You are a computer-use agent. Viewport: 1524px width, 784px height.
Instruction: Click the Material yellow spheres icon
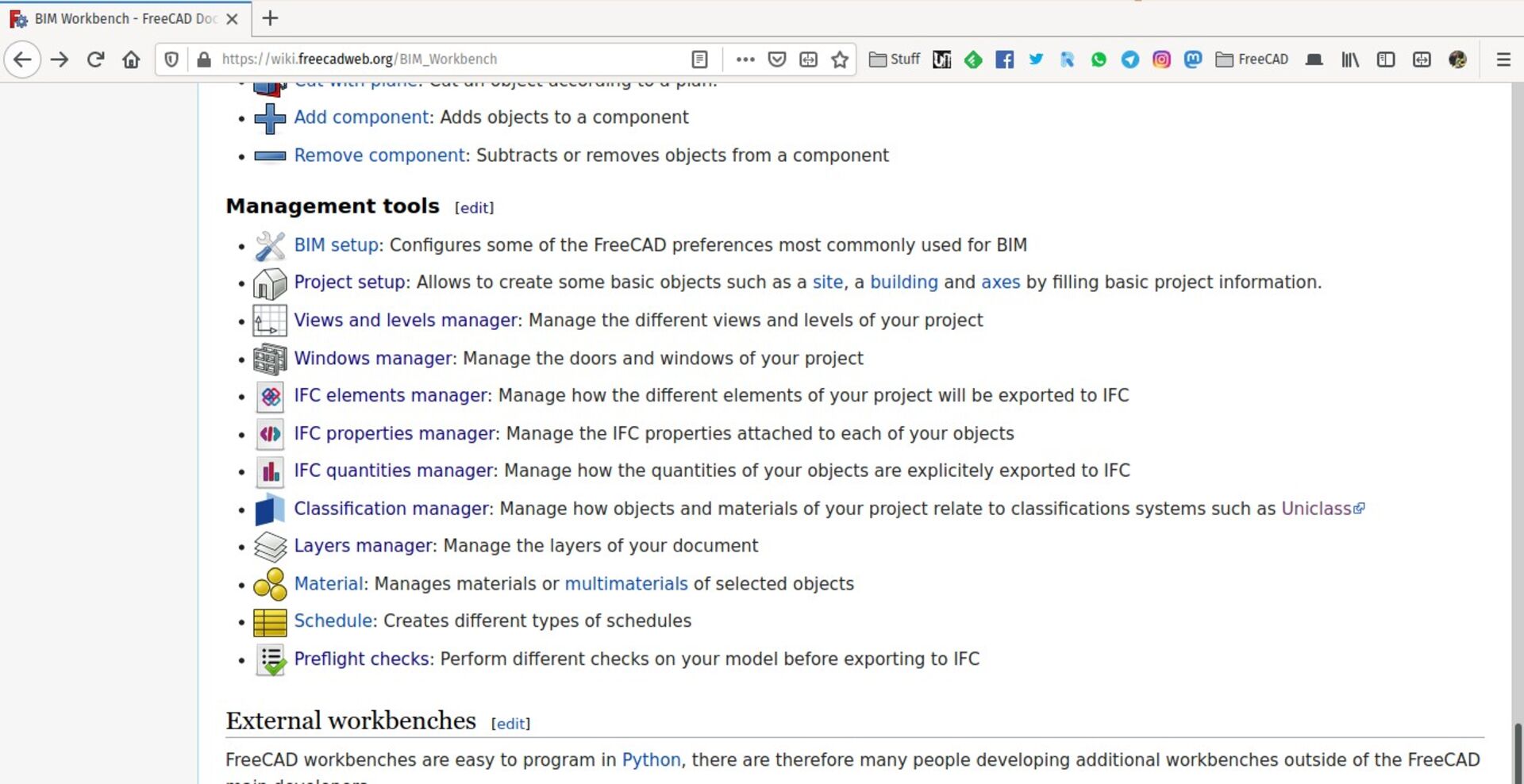pos(270,585)
